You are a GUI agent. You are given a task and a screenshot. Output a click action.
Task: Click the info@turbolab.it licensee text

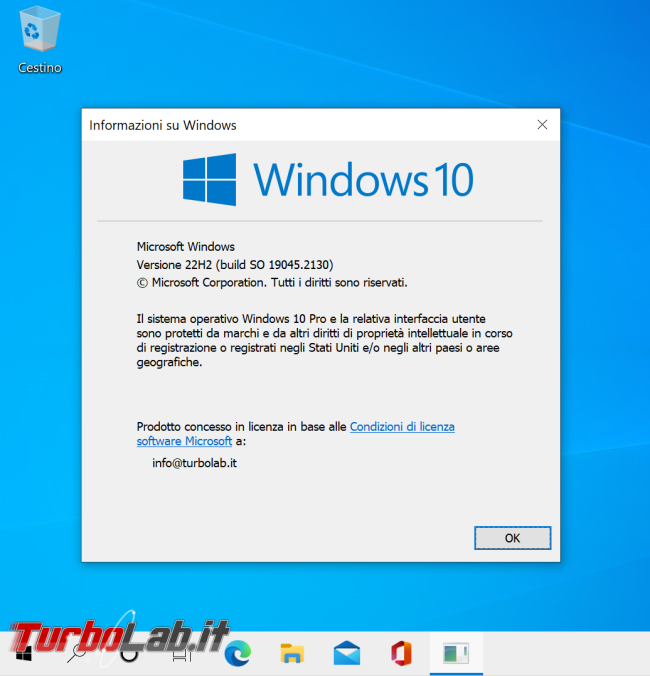(x=194, y=463)
